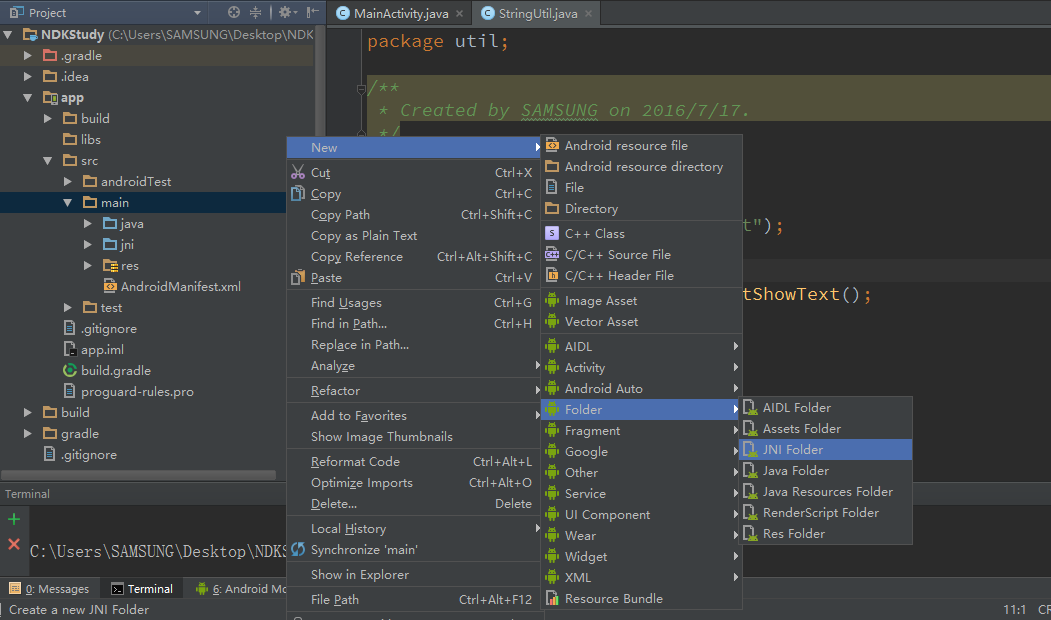This screenshot has width=1051, height=620.
Task: Open the Project view dropdown
Action: pyautogui.click(x=197, y=13)
